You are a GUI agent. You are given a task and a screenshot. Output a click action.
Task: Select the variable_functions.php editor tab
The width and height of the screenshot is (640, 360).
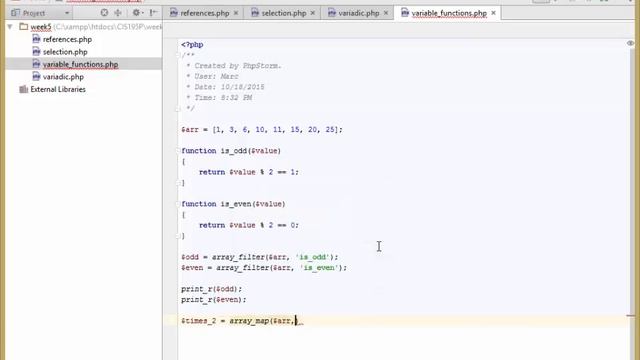coord(449,13)
